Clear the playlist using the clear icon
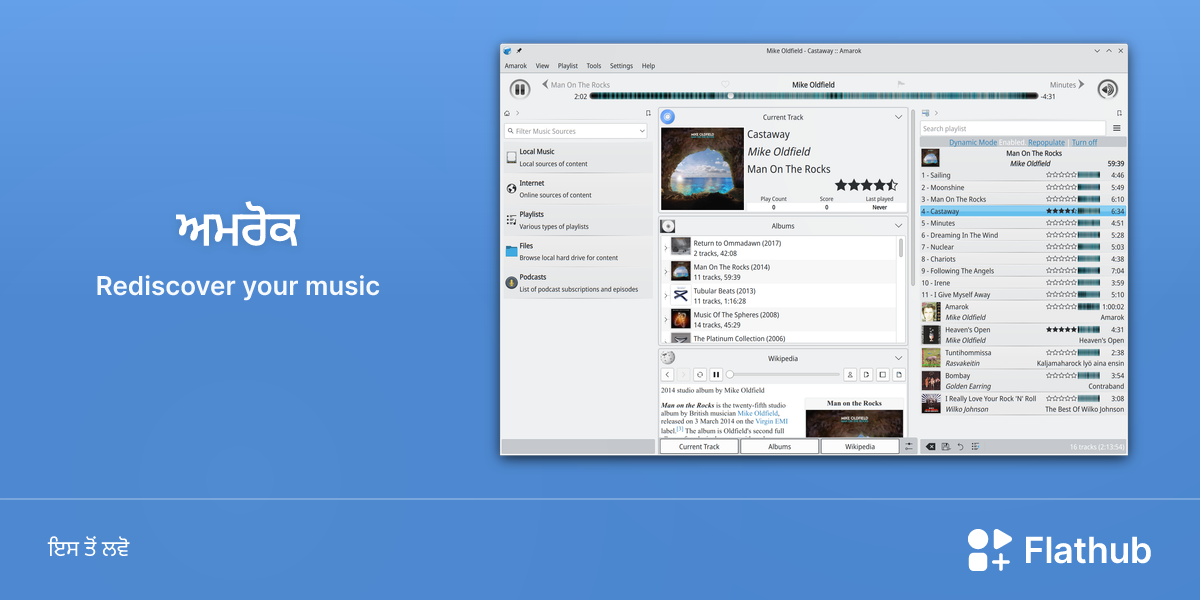 pos(930,446)
